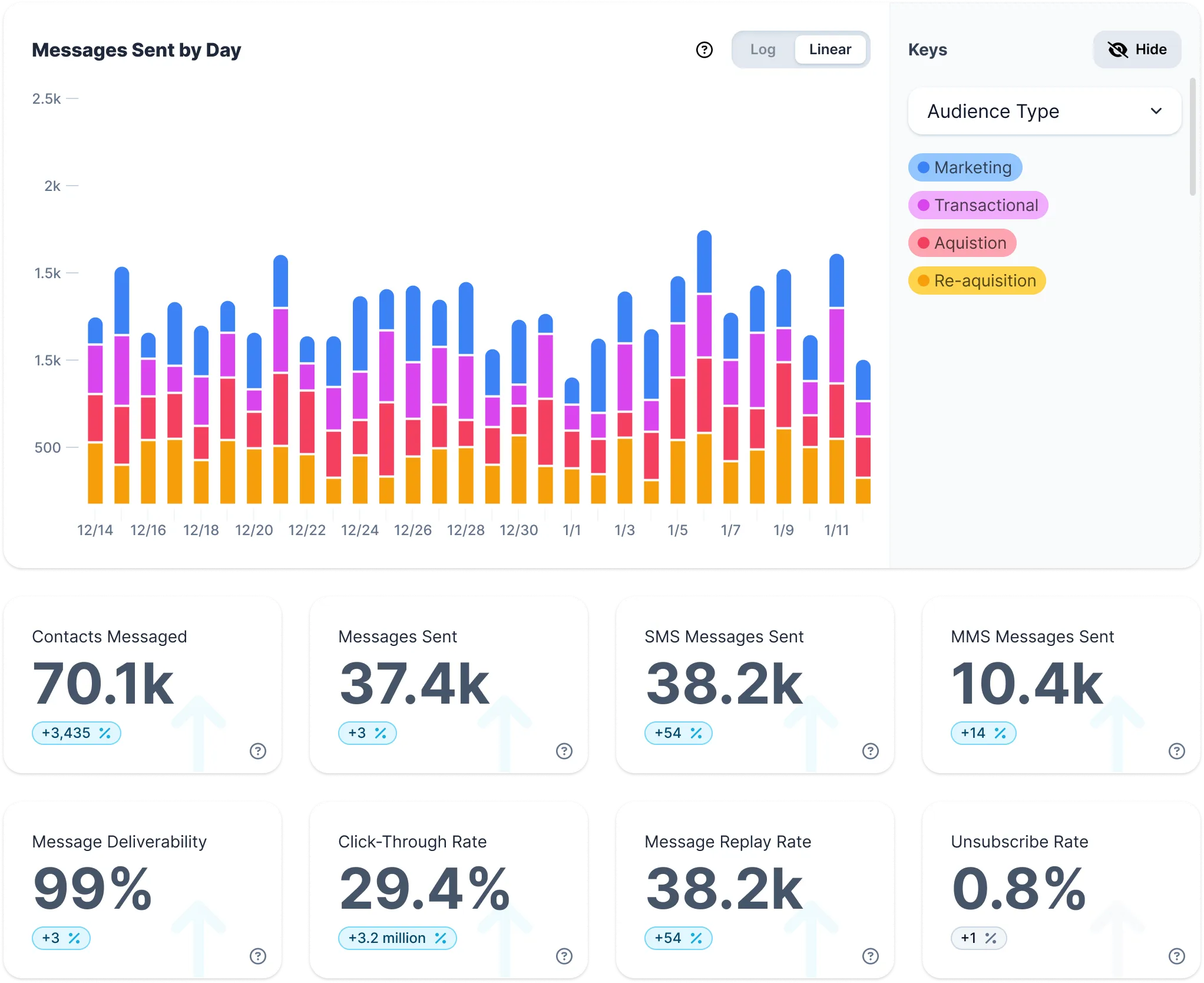Open the Audience Type dropdown
The image size is (1204, 983).
[x=1044, y=111]
